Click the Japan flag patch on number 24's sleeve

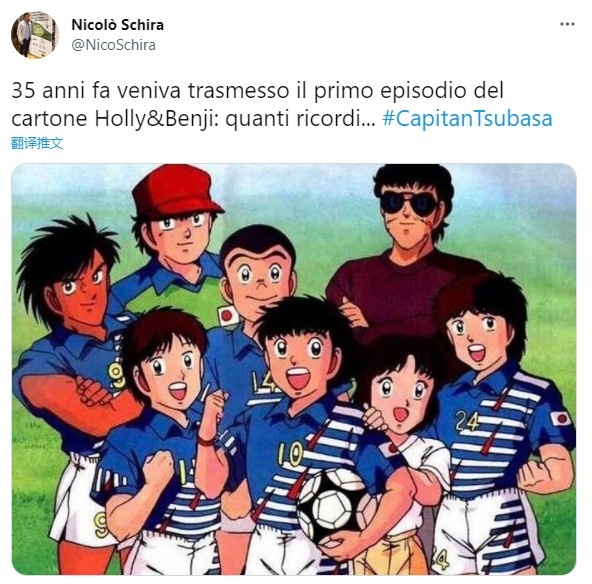[560, 419]
